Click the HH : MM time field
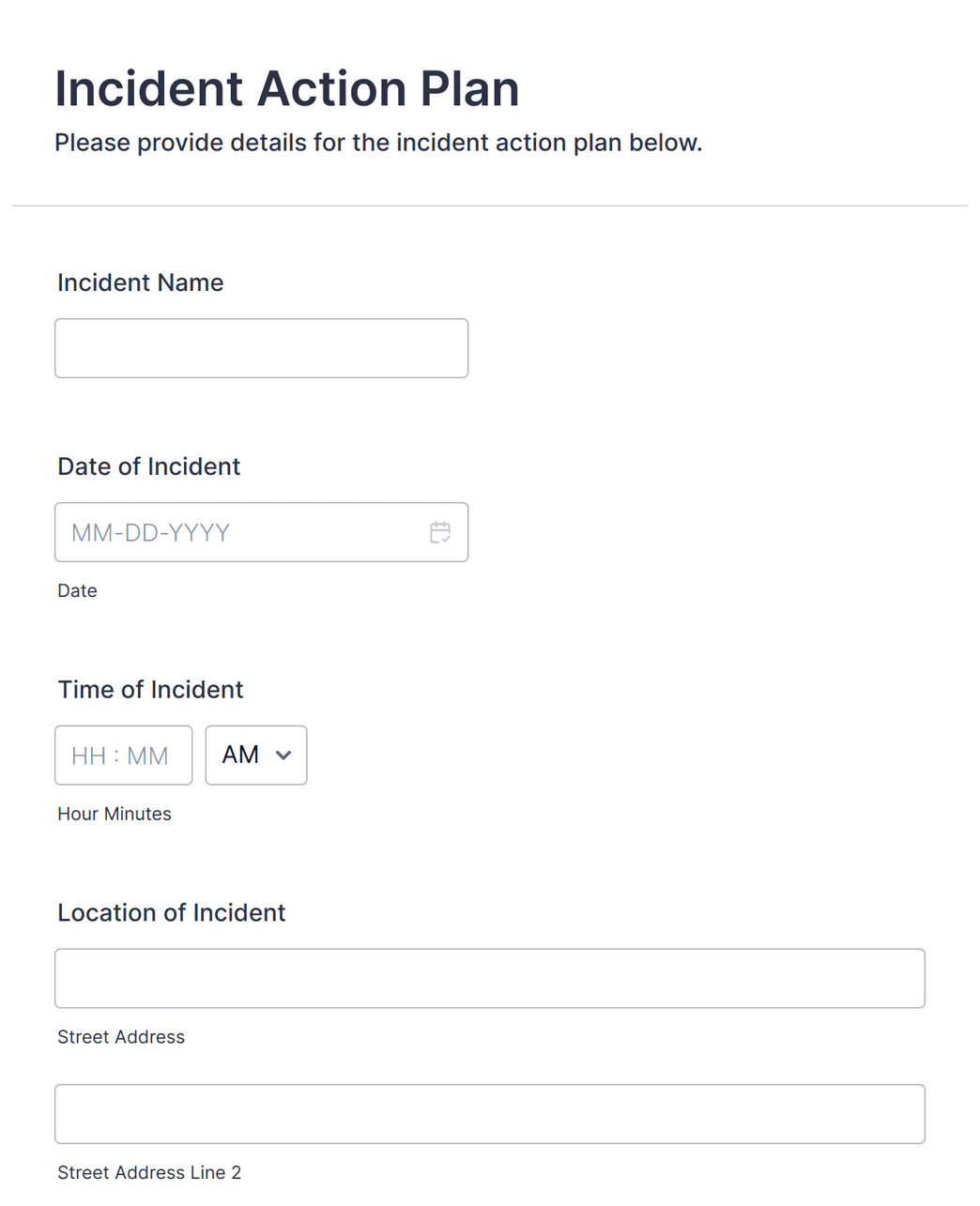This screenshot has width=980, height=1206. click(123, 756)
